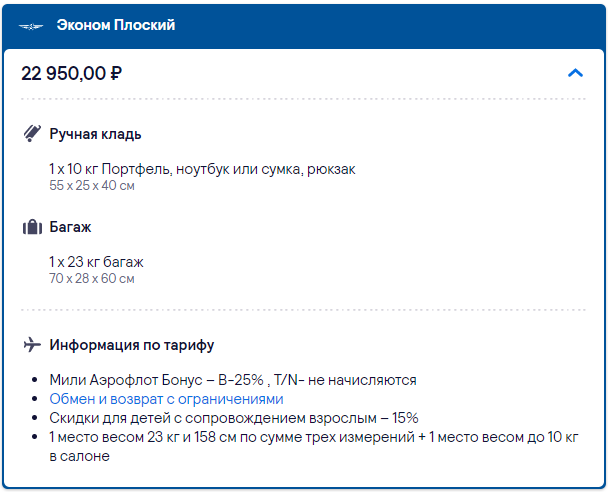608x492 pixels.
Task: Click the в салоне text line
Action: click(x=79, y=456)
